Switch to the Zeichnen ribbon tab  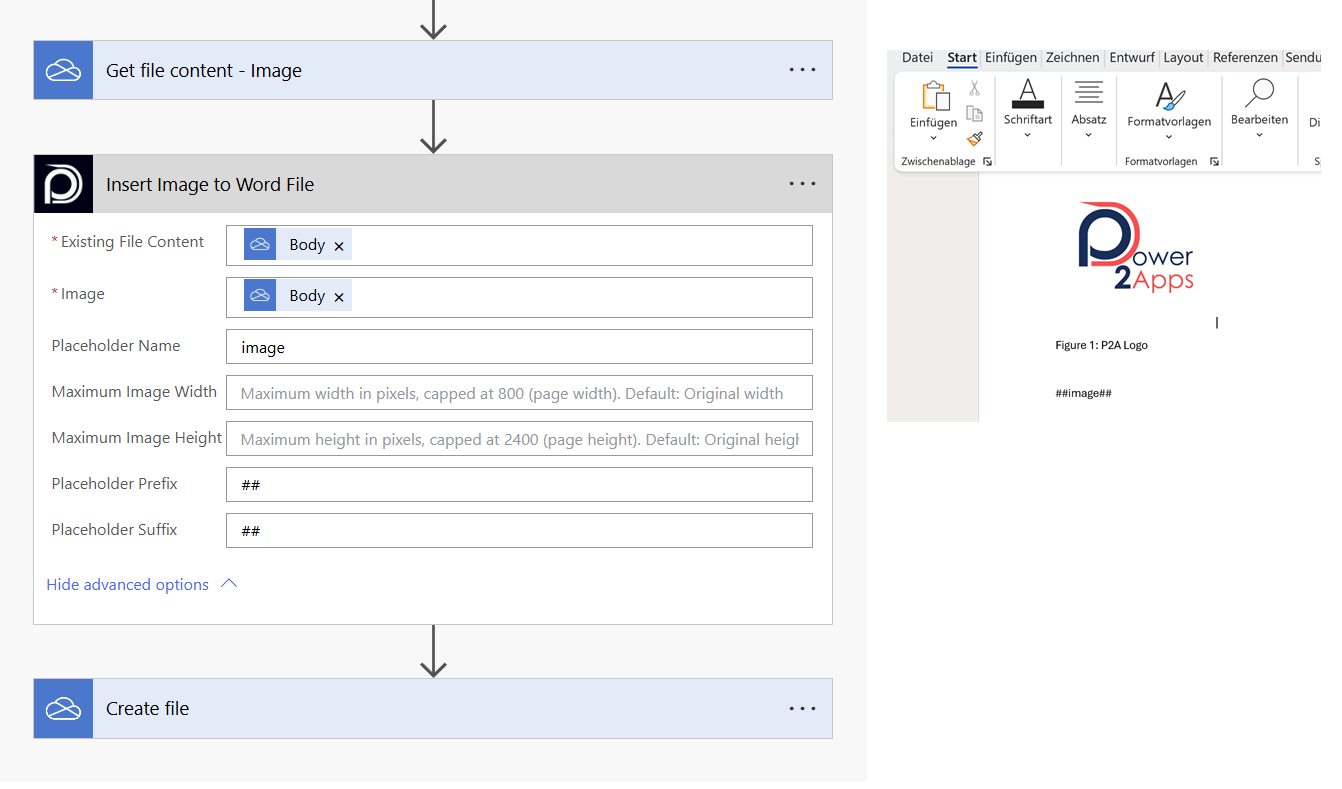click(1072, 58)
